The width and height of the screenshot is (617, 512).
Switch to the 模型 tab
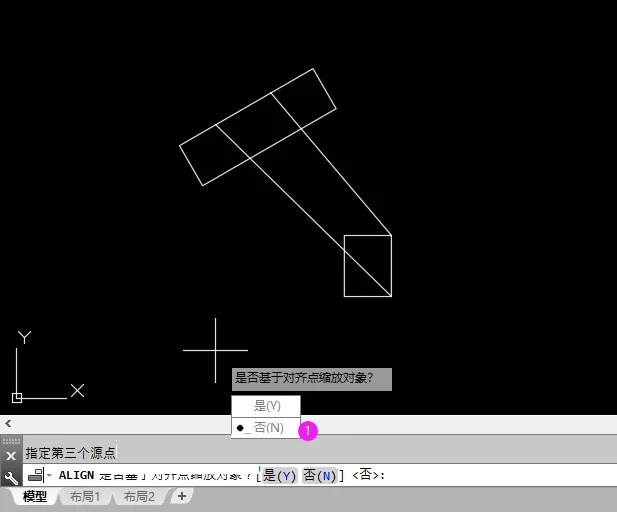[x=35, y=496]
